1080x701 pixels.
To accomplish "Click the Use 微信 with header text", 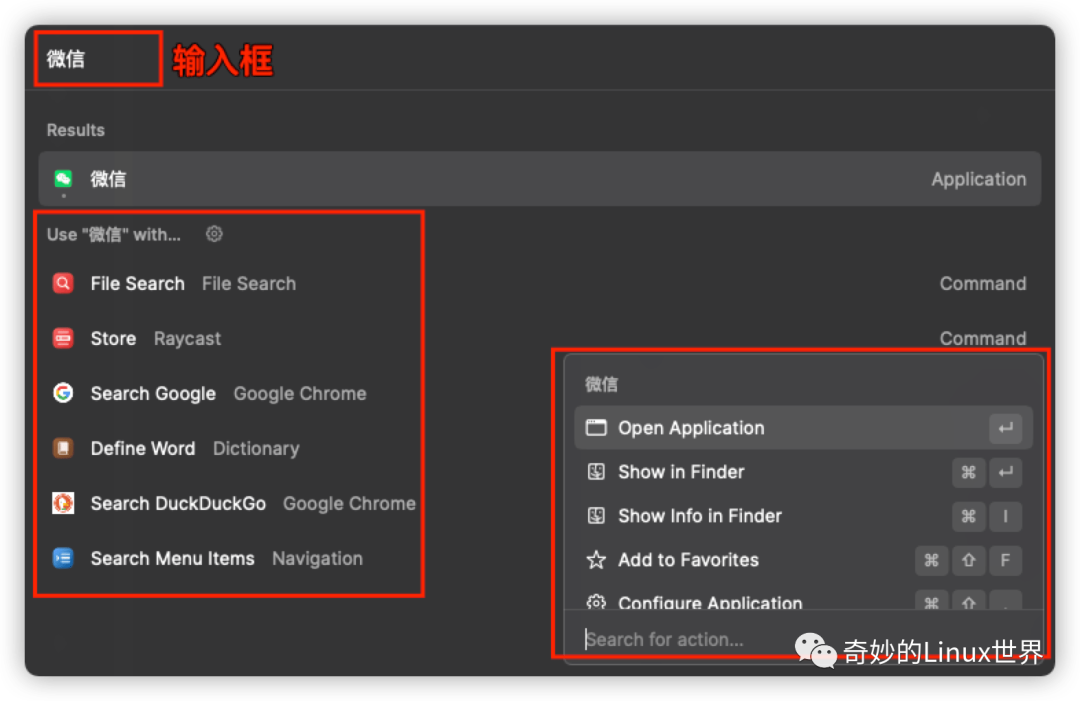I will [114, 234].
